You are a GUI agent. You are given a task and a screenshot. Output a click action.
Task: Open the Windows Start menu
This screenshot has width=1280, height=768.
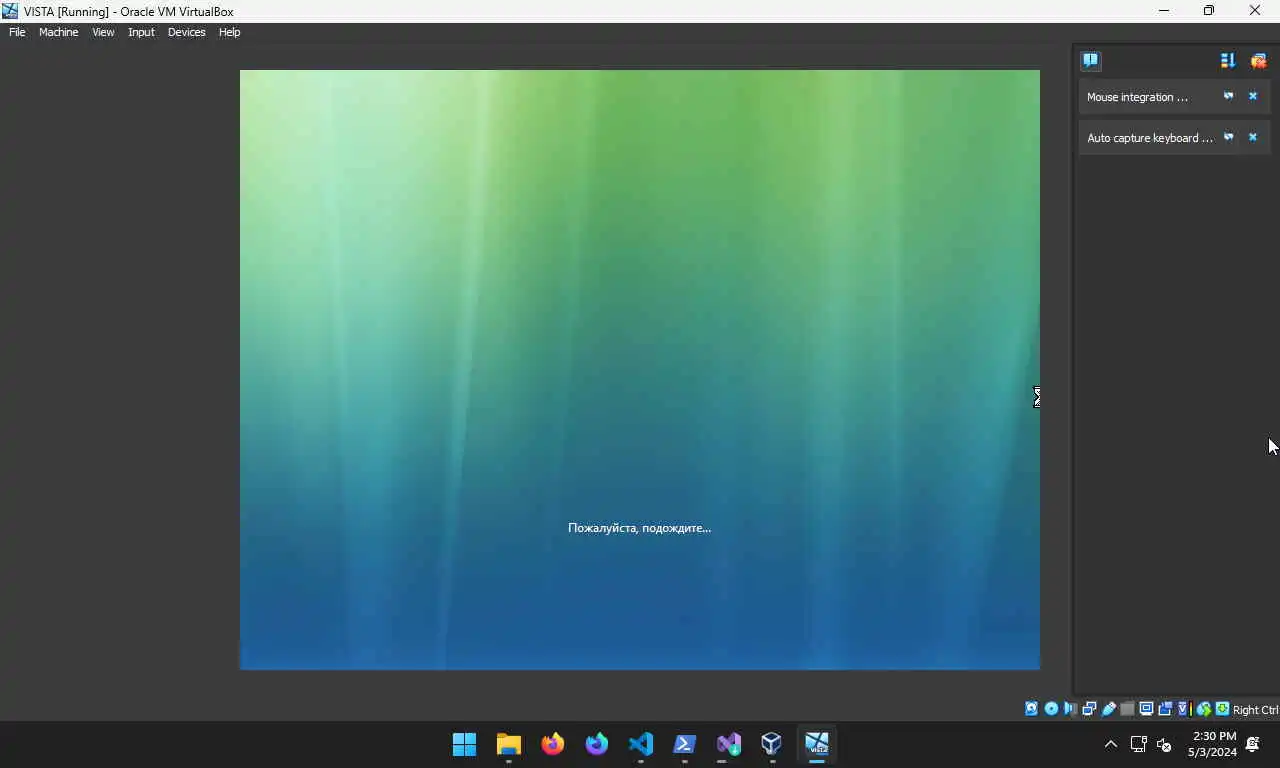[x=465, y=744]
